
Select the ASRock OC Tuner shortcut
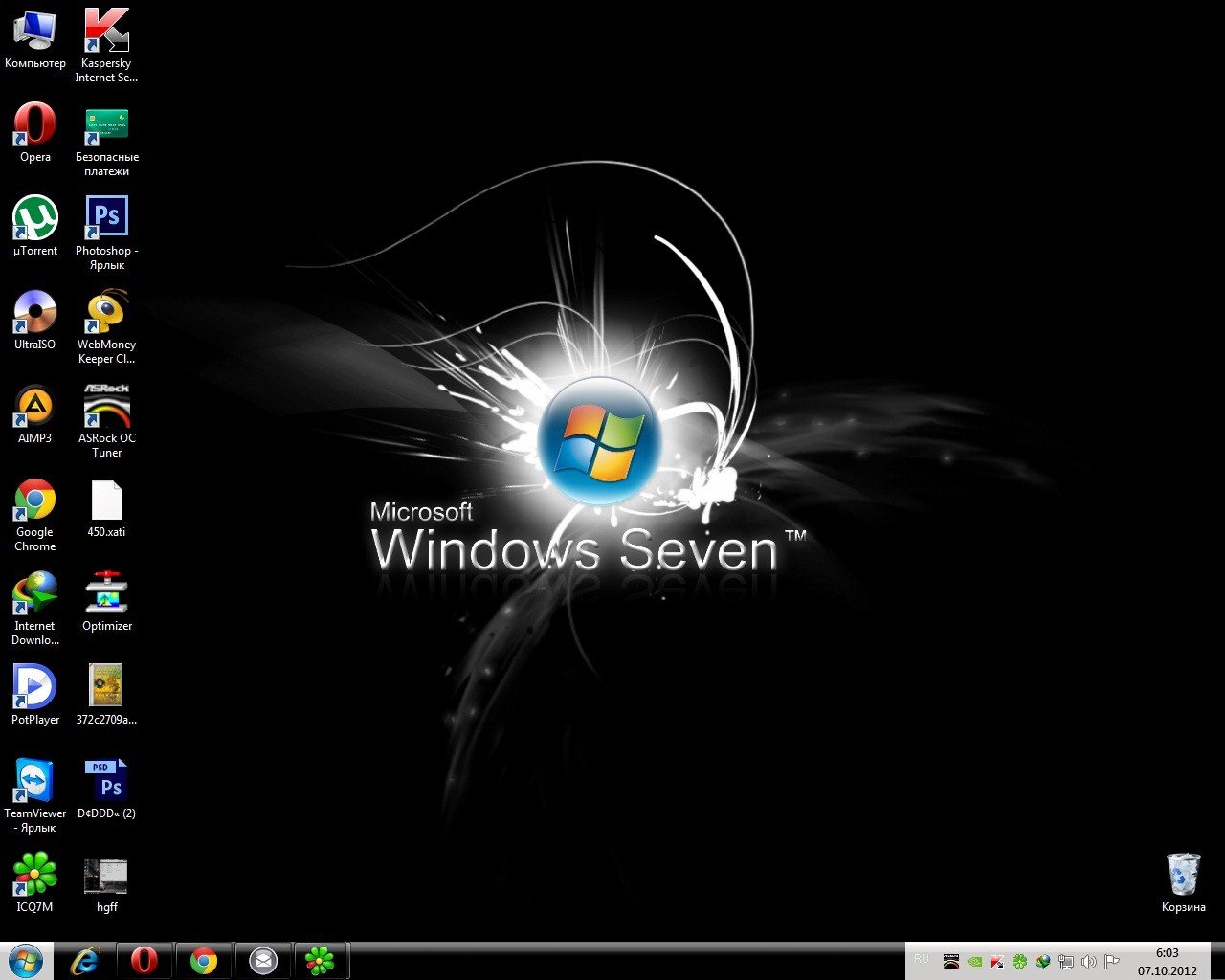point(106,421)
